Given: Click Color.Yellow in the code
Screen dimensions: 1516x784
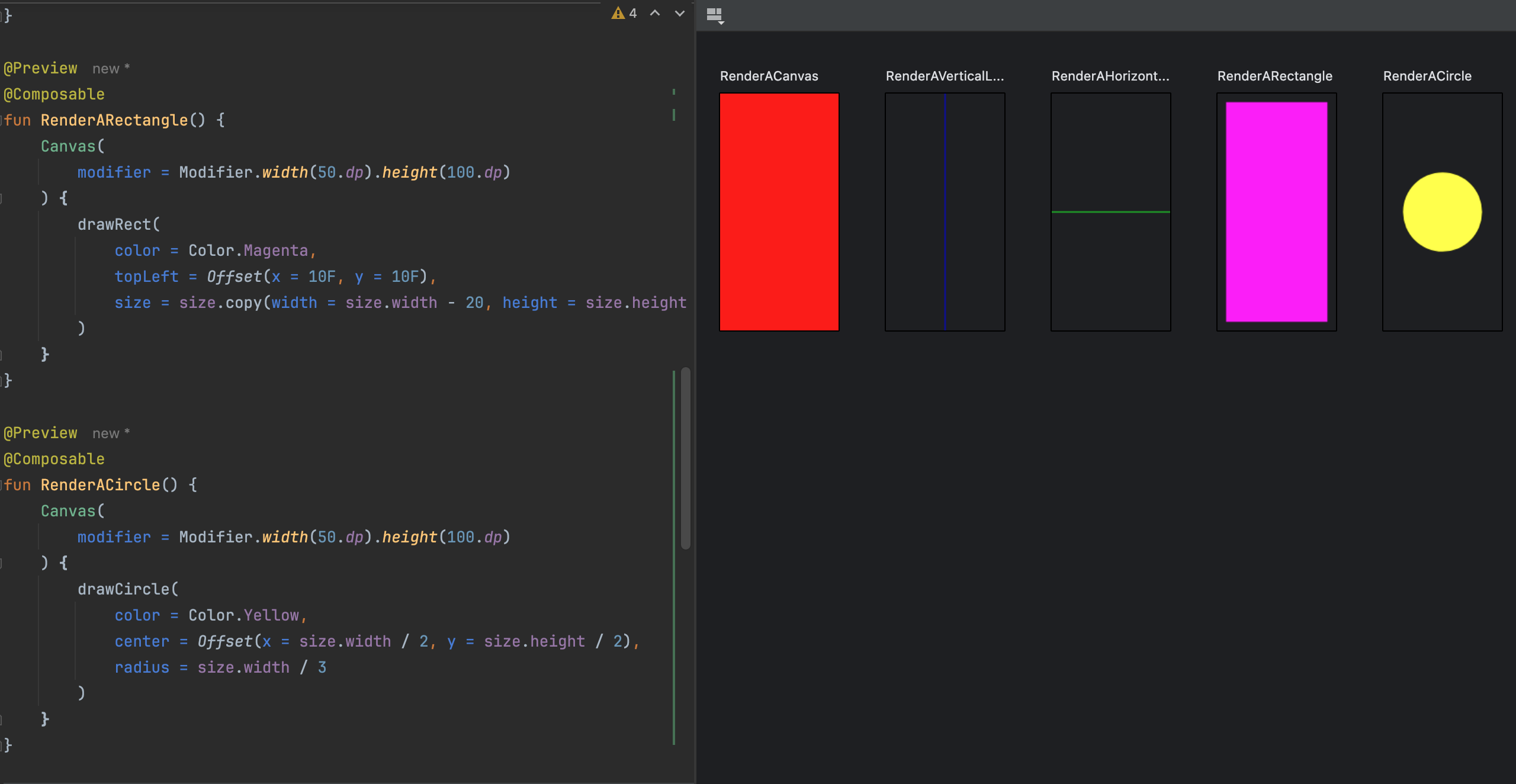Looking at the screenshot, I should [x=243, y=615].
